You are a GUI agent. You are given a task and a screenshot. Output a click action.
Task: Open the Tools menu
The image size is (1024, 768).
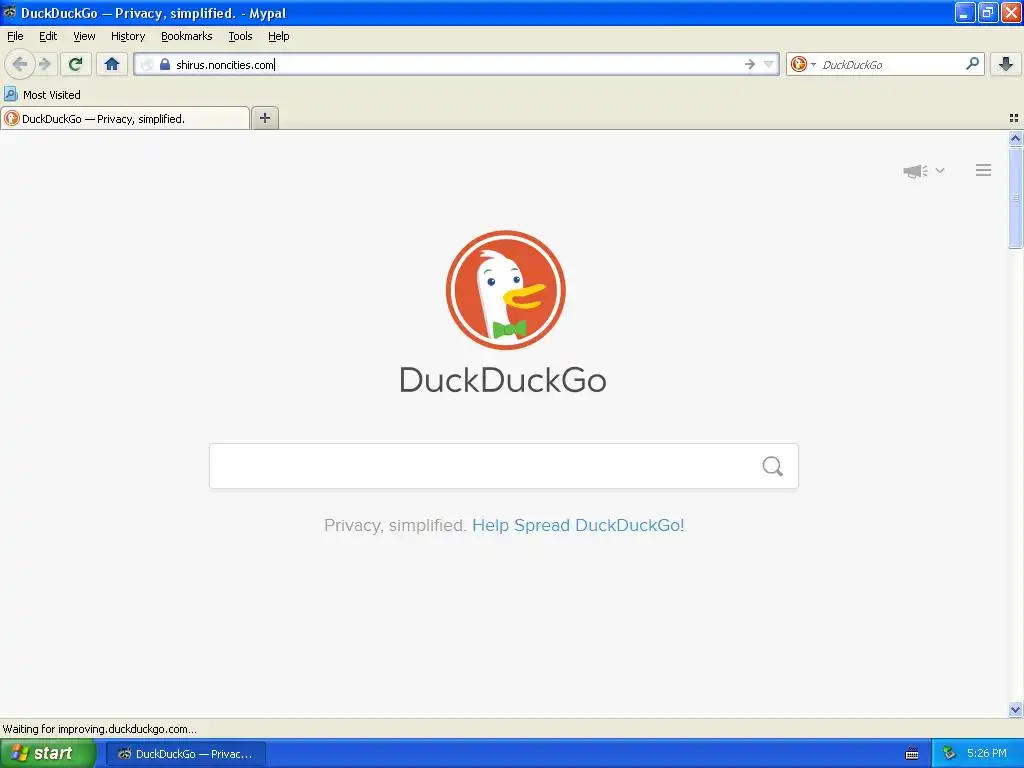click(240, 36)
